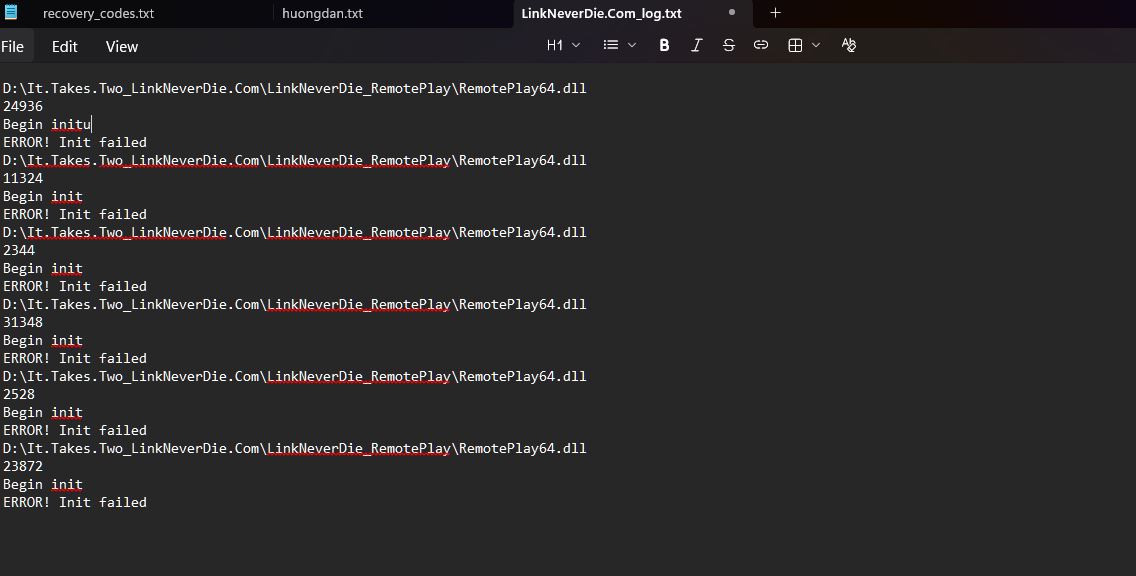The image size is (1136, 576).
Task: Open the Edit menu
Action: pos(64,46)
